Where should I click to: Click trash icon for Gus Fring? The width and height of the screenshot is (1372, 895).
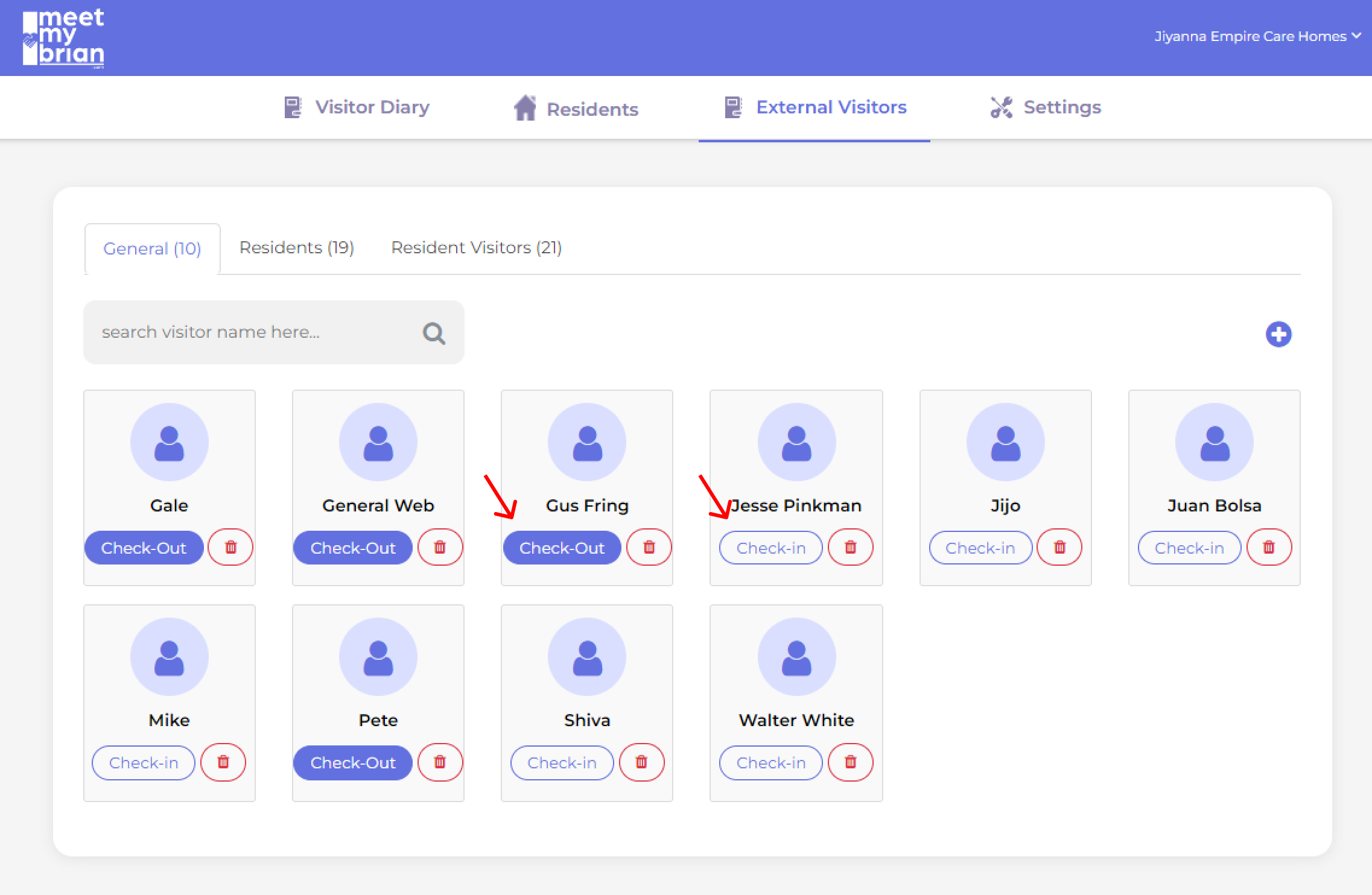pyautogui.click(x=649, y=547)
